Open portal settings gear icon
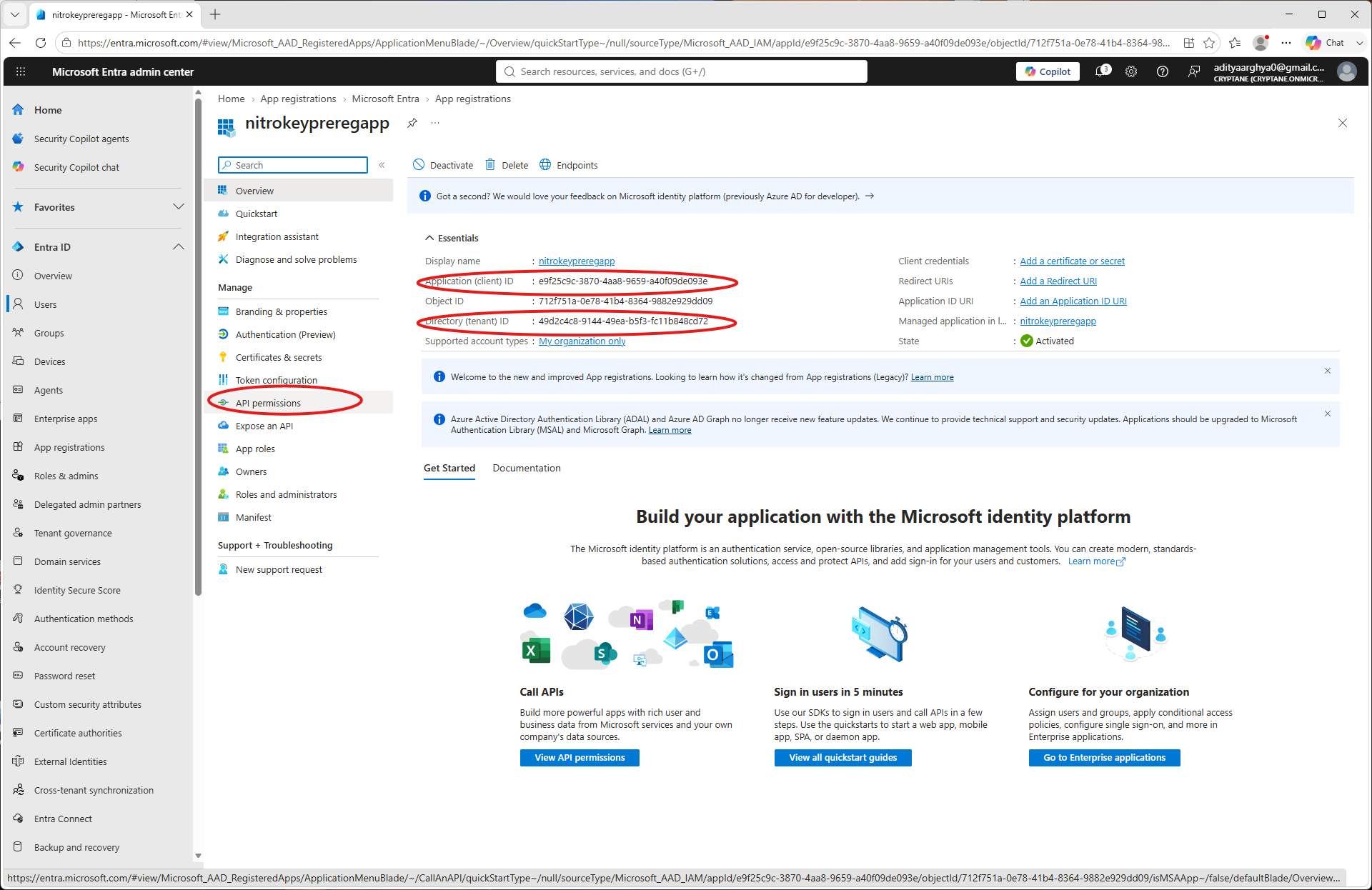The height and width of the screenshot is (890, 1372). tap(1131, 71)
